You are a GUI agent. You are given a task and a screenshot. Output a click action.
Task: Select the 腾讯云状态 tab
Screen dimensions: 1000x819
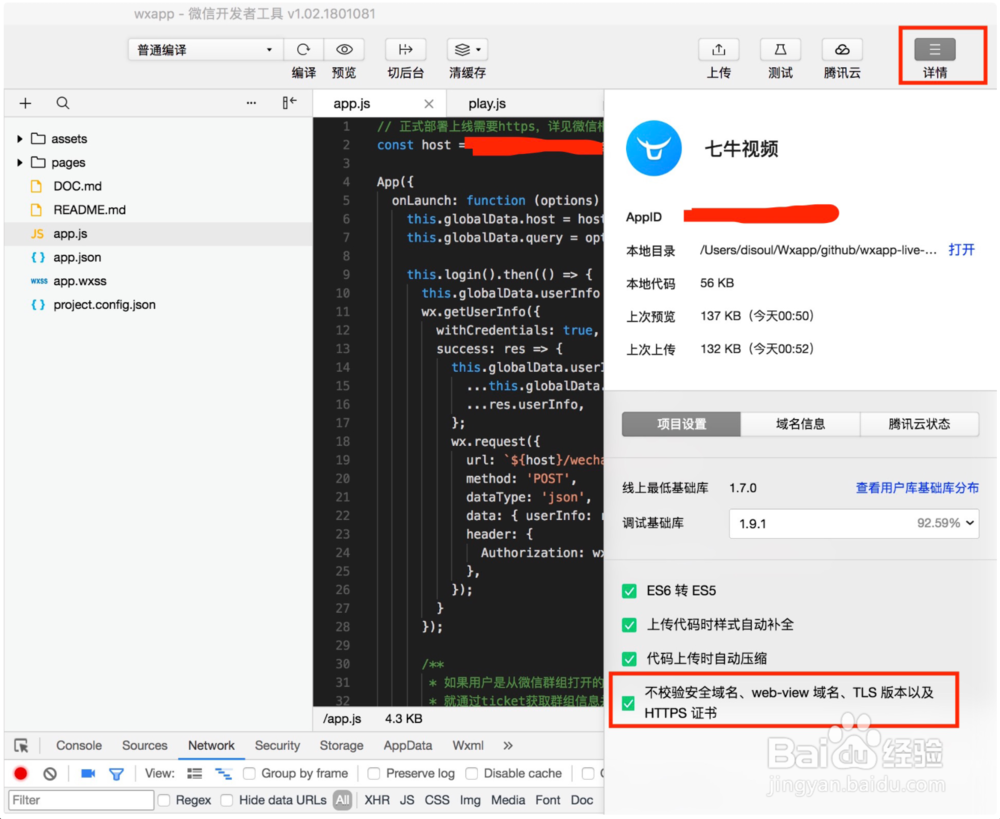coord(920,424)
